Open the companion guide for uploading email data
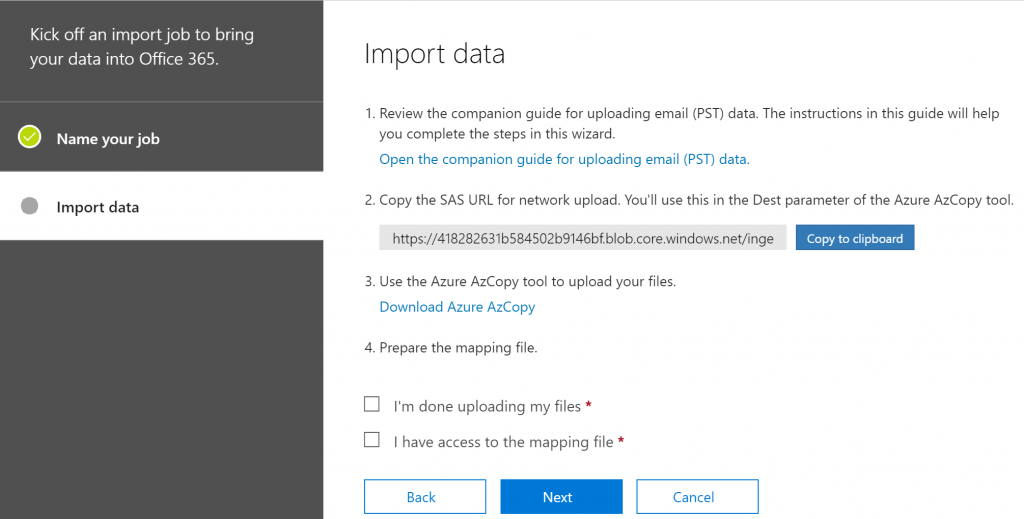 click(x=564, y=159)
